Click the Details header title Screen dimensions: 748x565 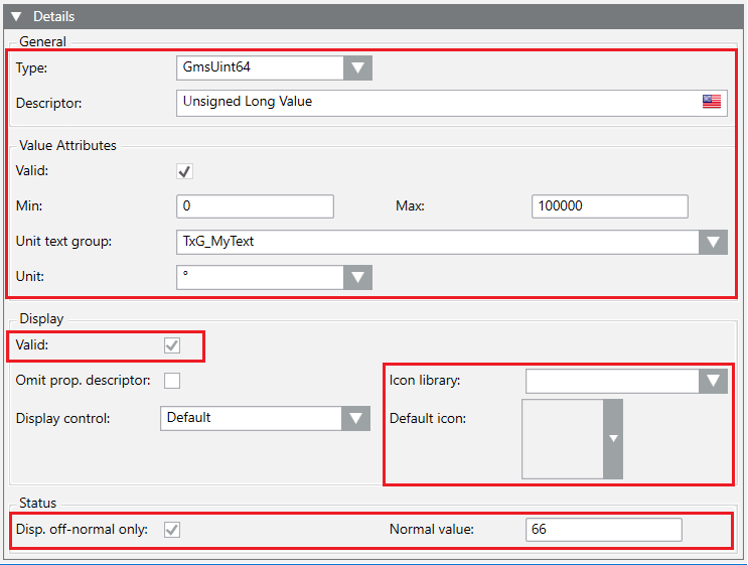[x=54, y=16]
